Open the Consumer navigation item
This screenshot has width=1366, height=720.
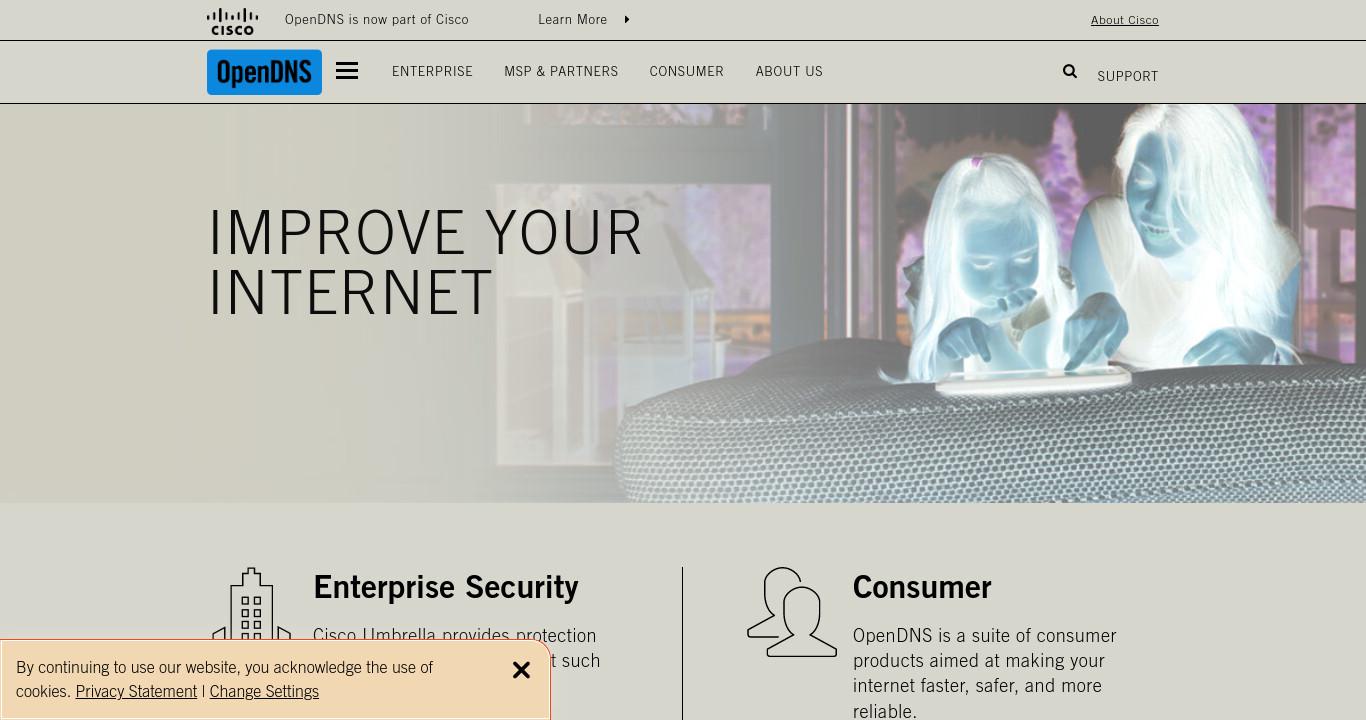point(686,71)
